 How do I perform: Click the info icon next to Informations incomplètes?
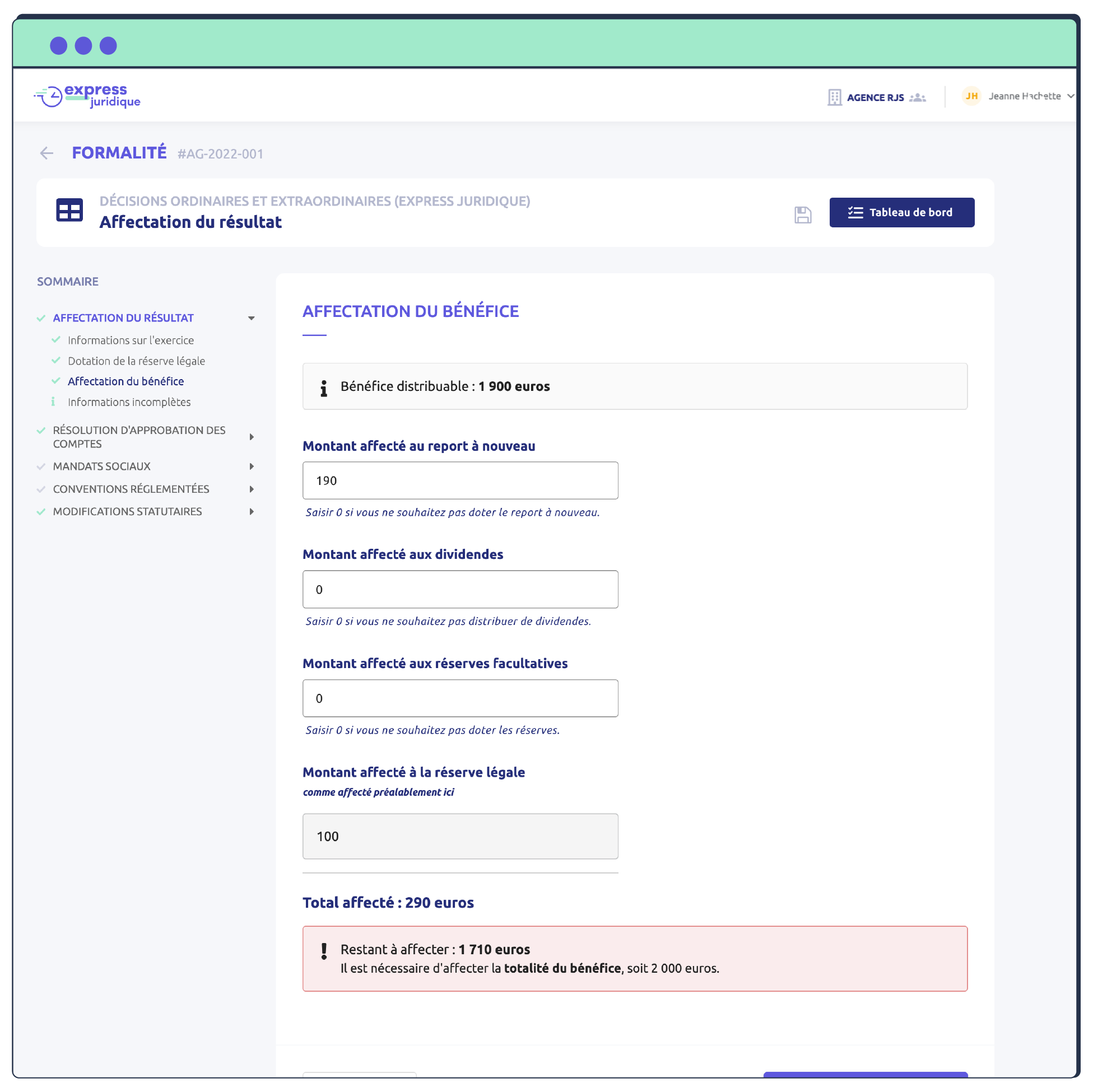pos(54,402)
